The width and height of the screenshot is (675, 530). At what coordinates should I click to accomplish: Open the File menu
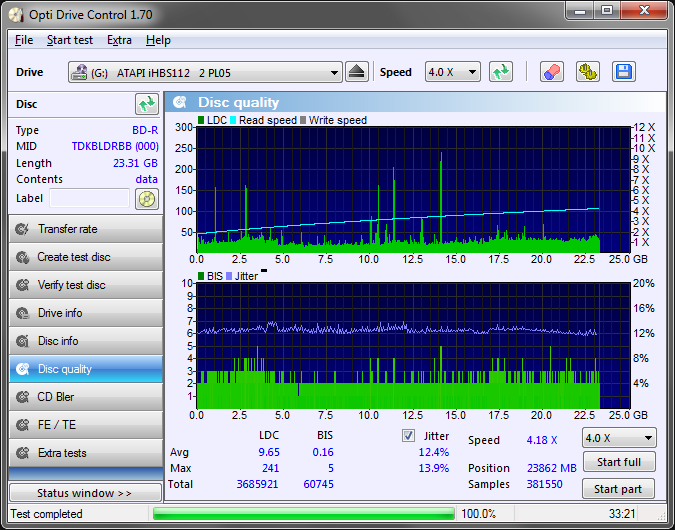(24, 40)
